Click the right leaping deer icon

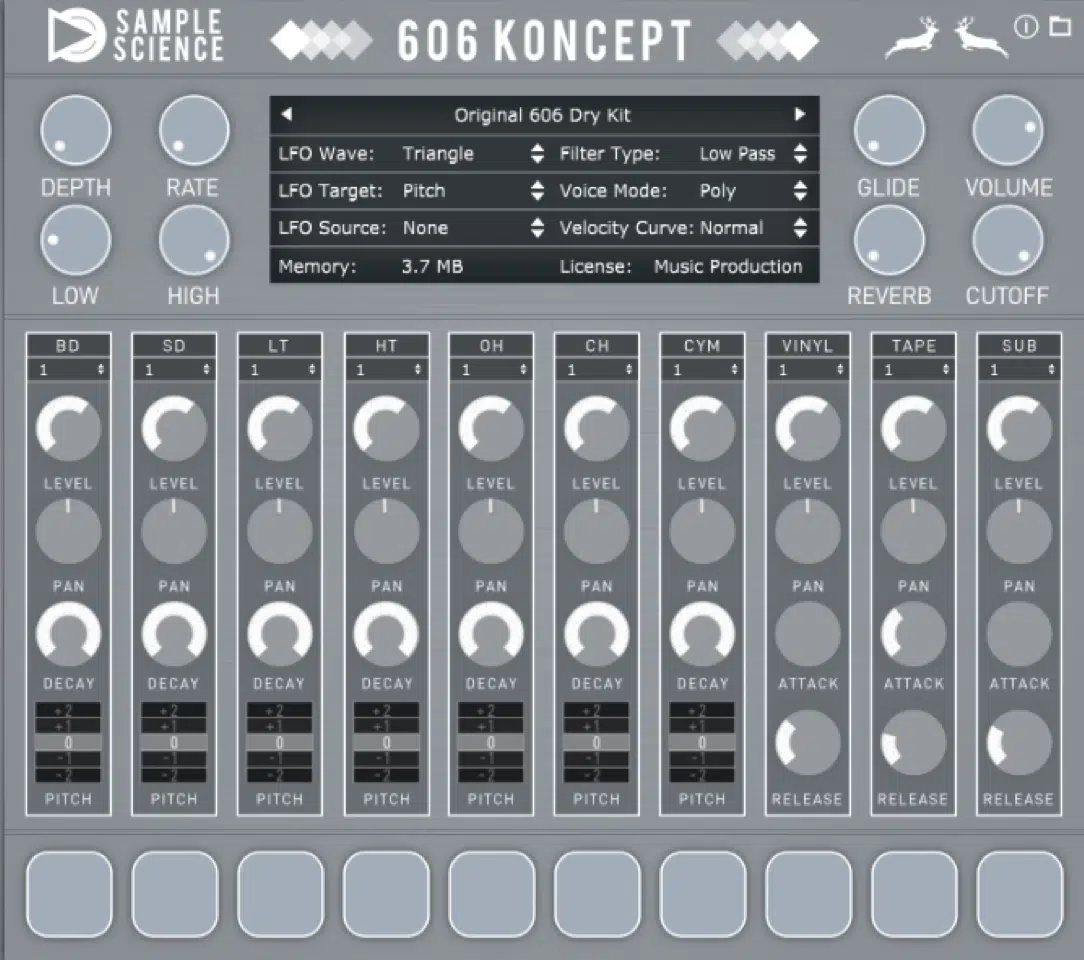pyautogui.click(x=980, y=37)
